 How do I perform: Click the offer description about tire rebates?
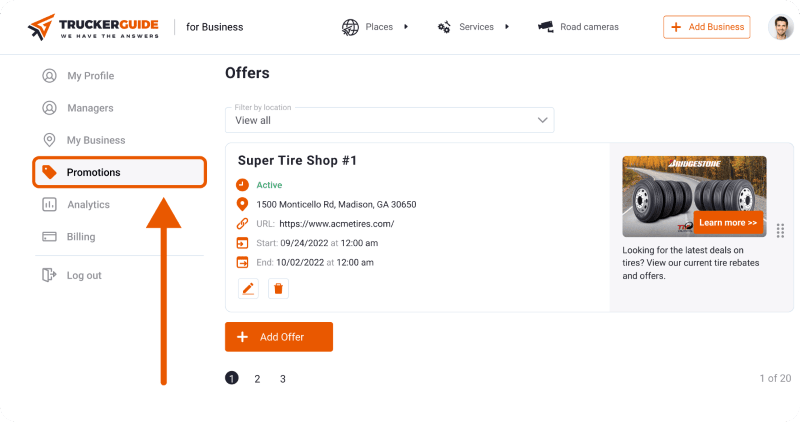(x=691, y=263)
